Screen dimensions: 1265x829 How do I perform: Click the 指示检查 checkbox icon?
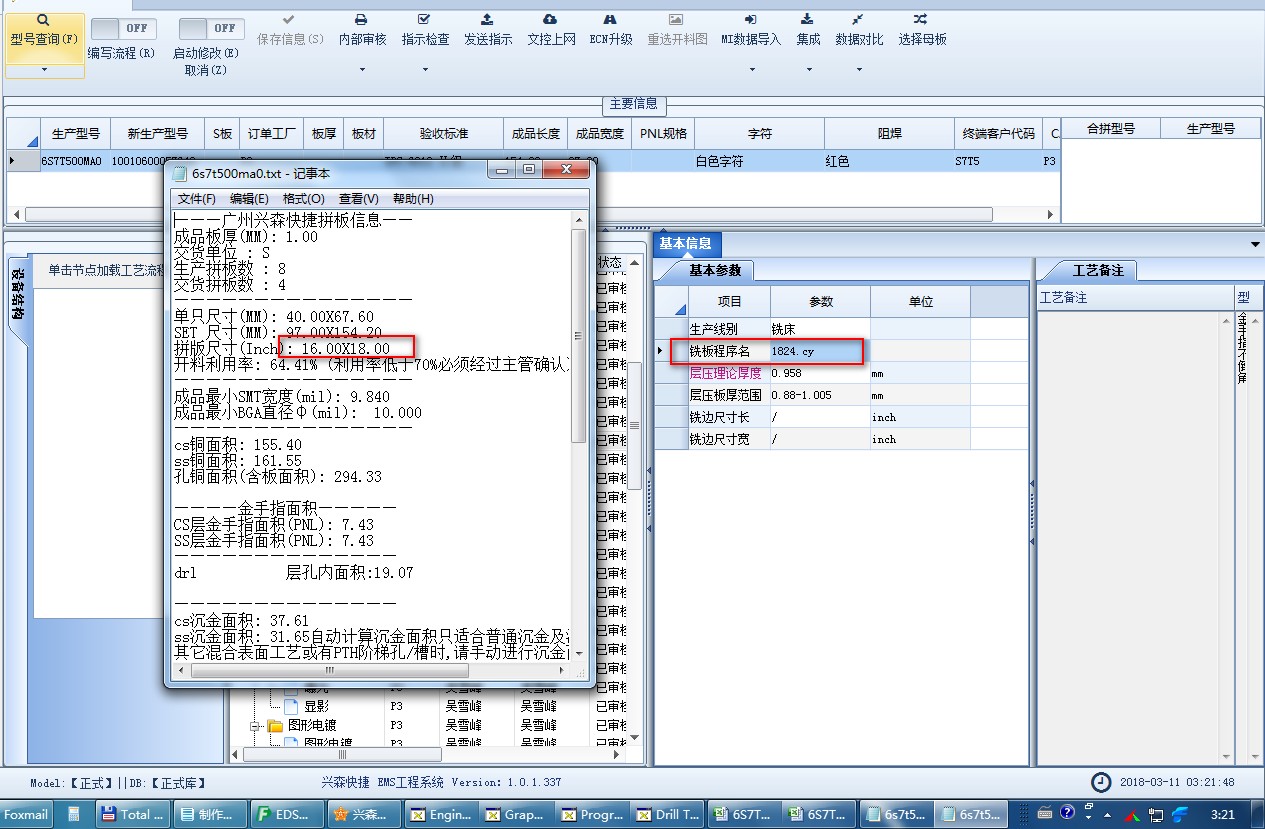[x=425, y=20]
